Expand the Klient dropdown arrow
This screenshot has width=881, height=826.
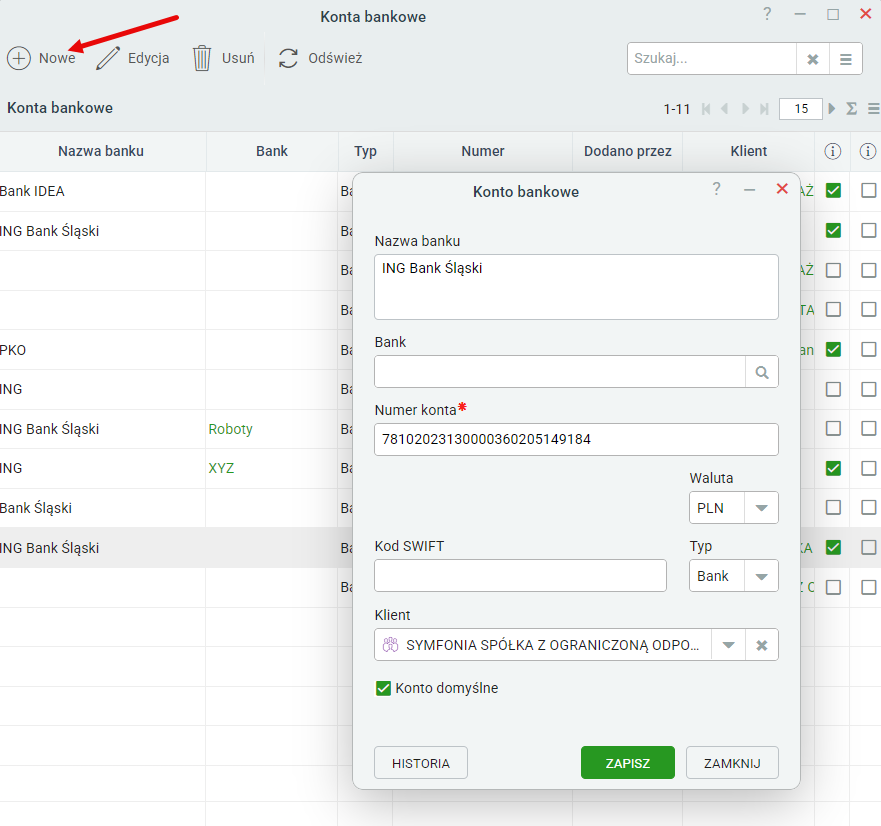[728, 645]
